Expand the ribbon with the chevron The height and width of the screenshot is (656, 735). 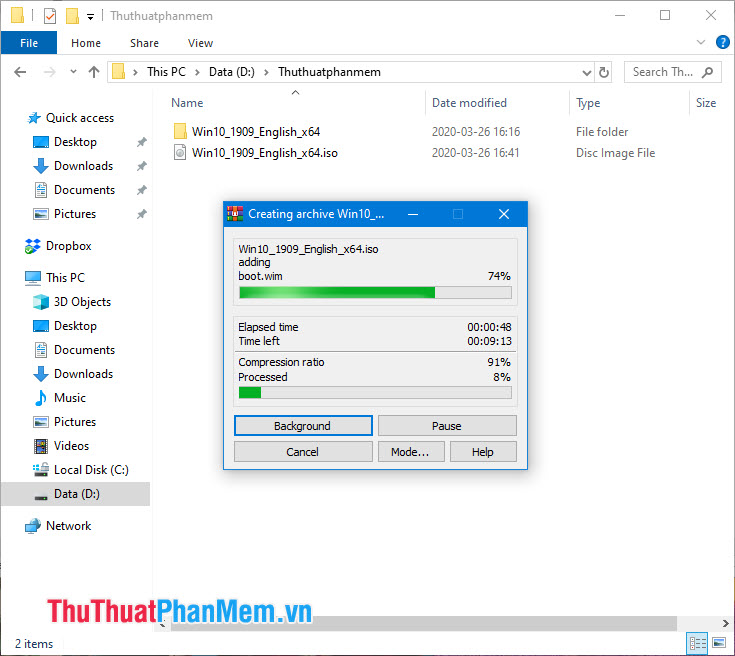(701, 42)
